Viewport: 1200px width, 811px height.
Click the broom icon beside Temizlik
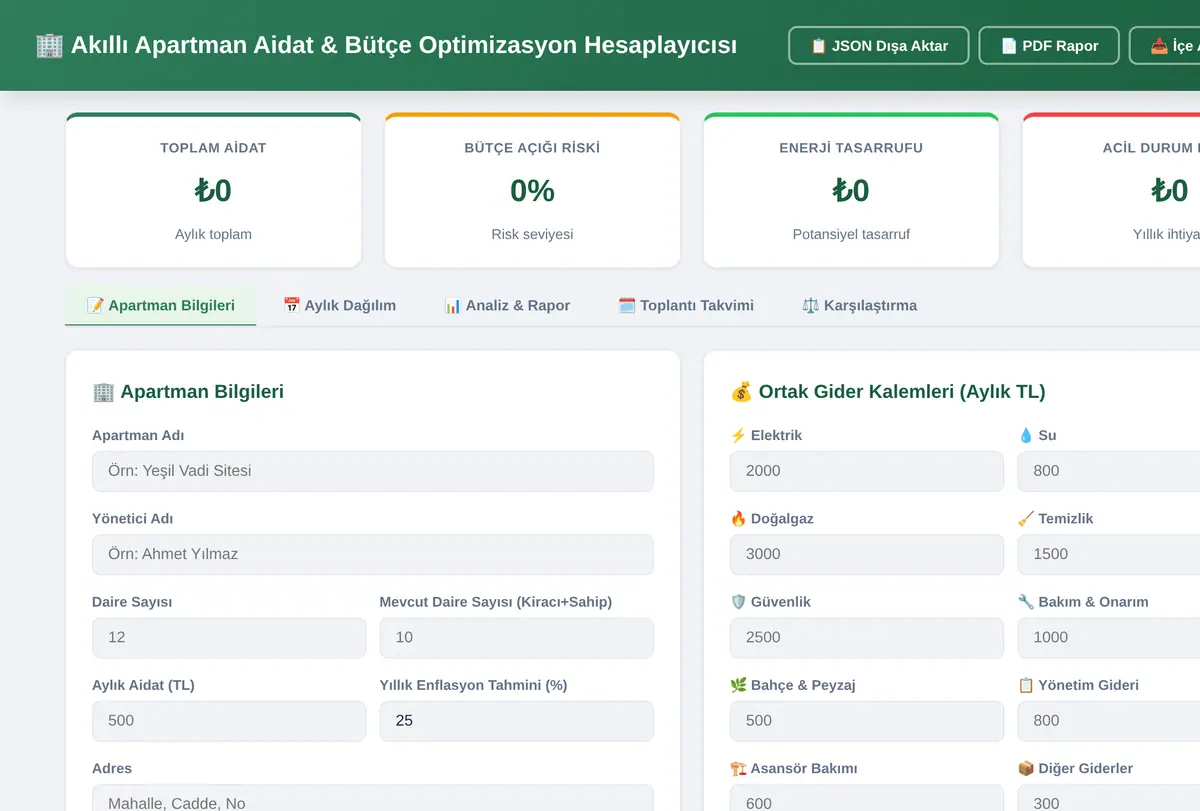point(1026,518)
